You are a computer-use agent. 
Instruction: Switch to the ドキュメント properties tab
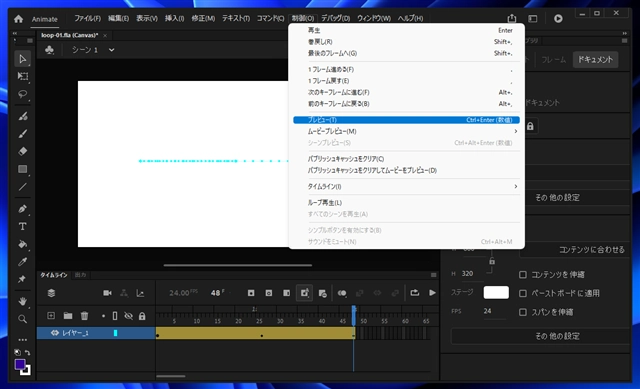[595, 60]
